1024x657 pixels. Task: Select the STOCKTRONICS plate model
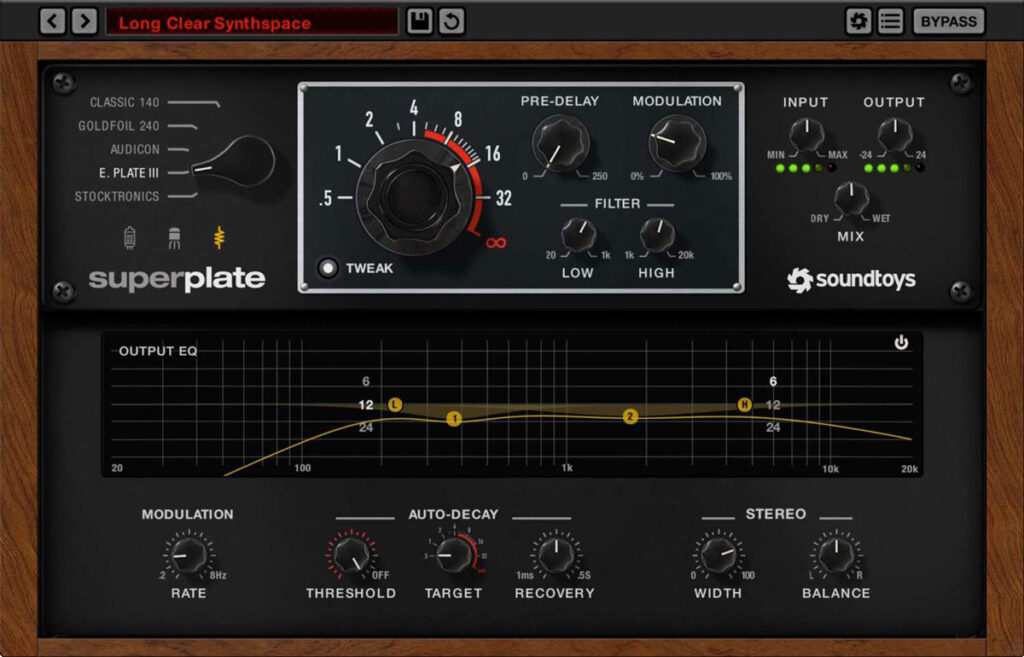[x=116, y=197]
